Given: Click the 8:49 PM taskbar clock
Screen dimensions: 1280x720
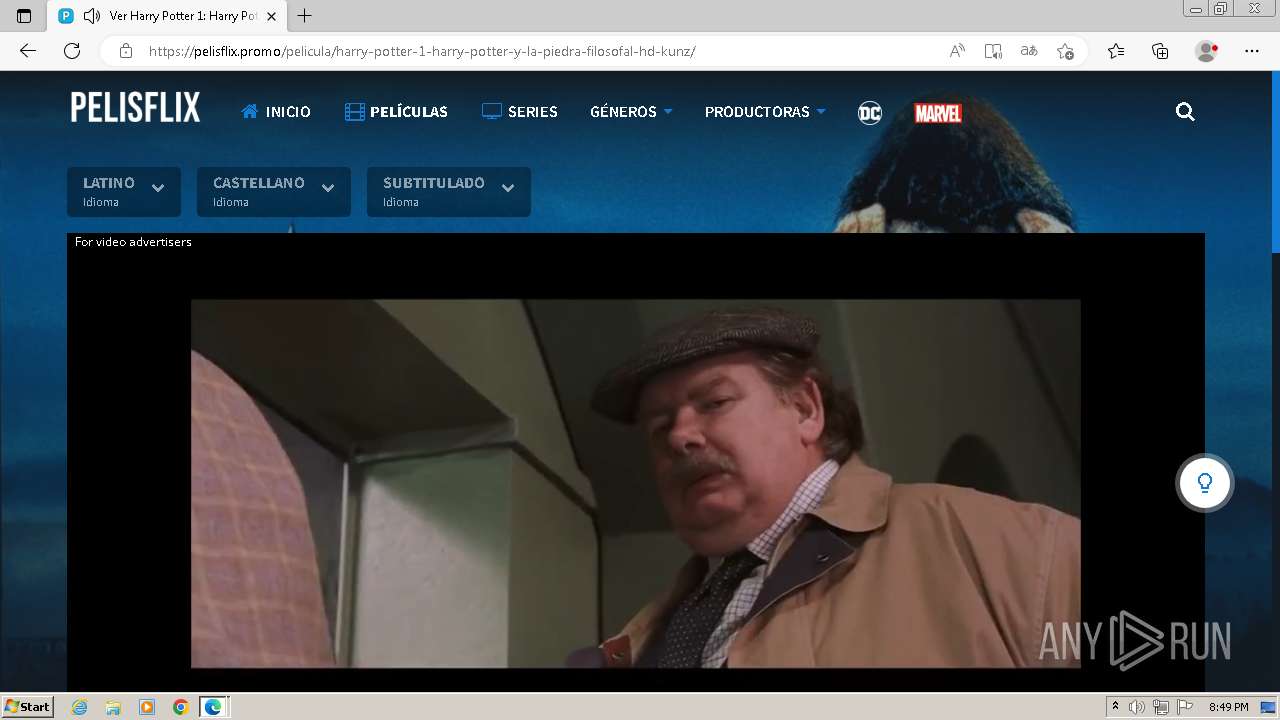Looking at the screenshot, I should 1228,707.
